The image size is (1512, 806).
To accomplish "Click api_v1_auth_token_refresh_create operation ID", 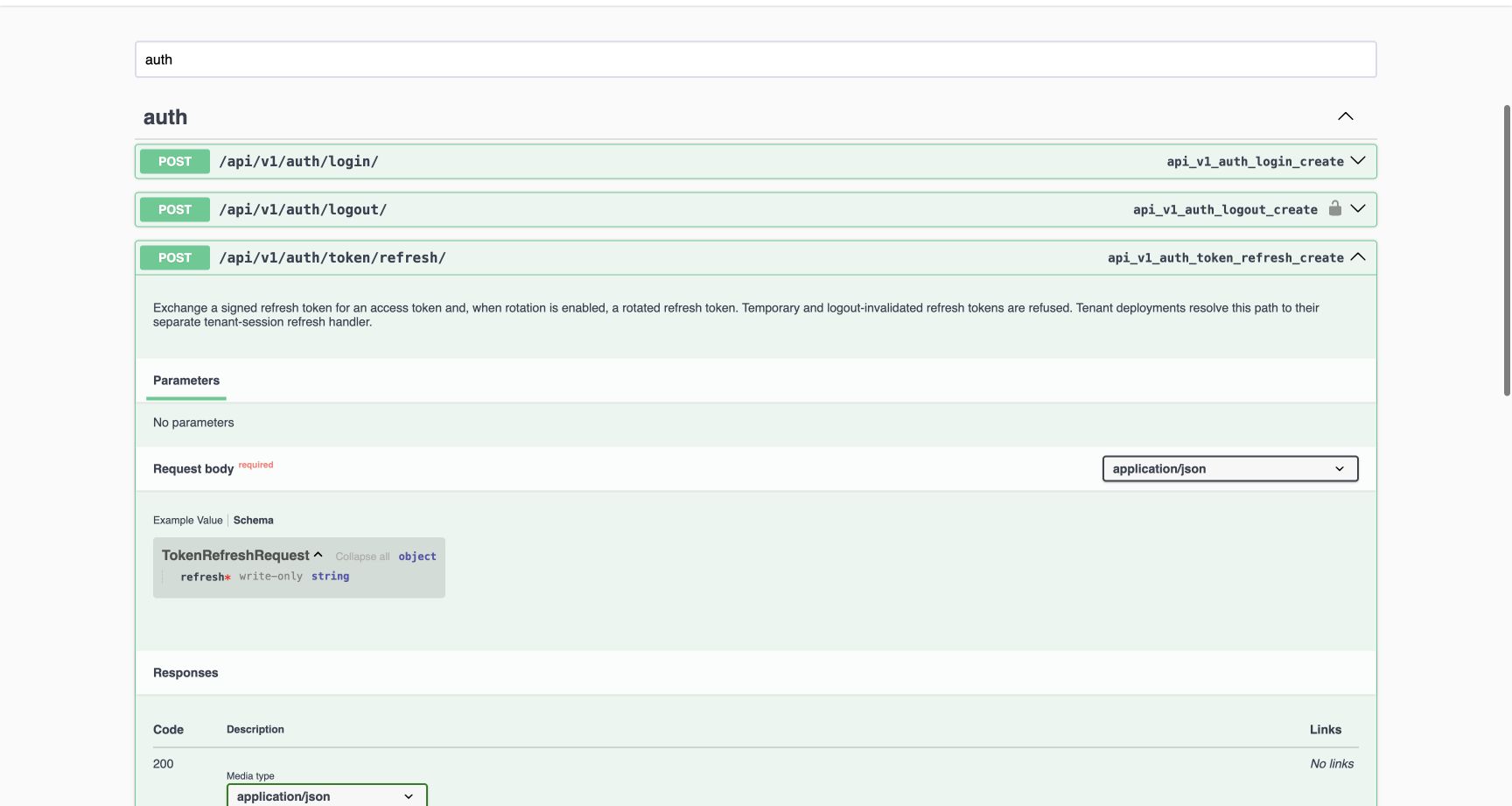I will 1226,258.
